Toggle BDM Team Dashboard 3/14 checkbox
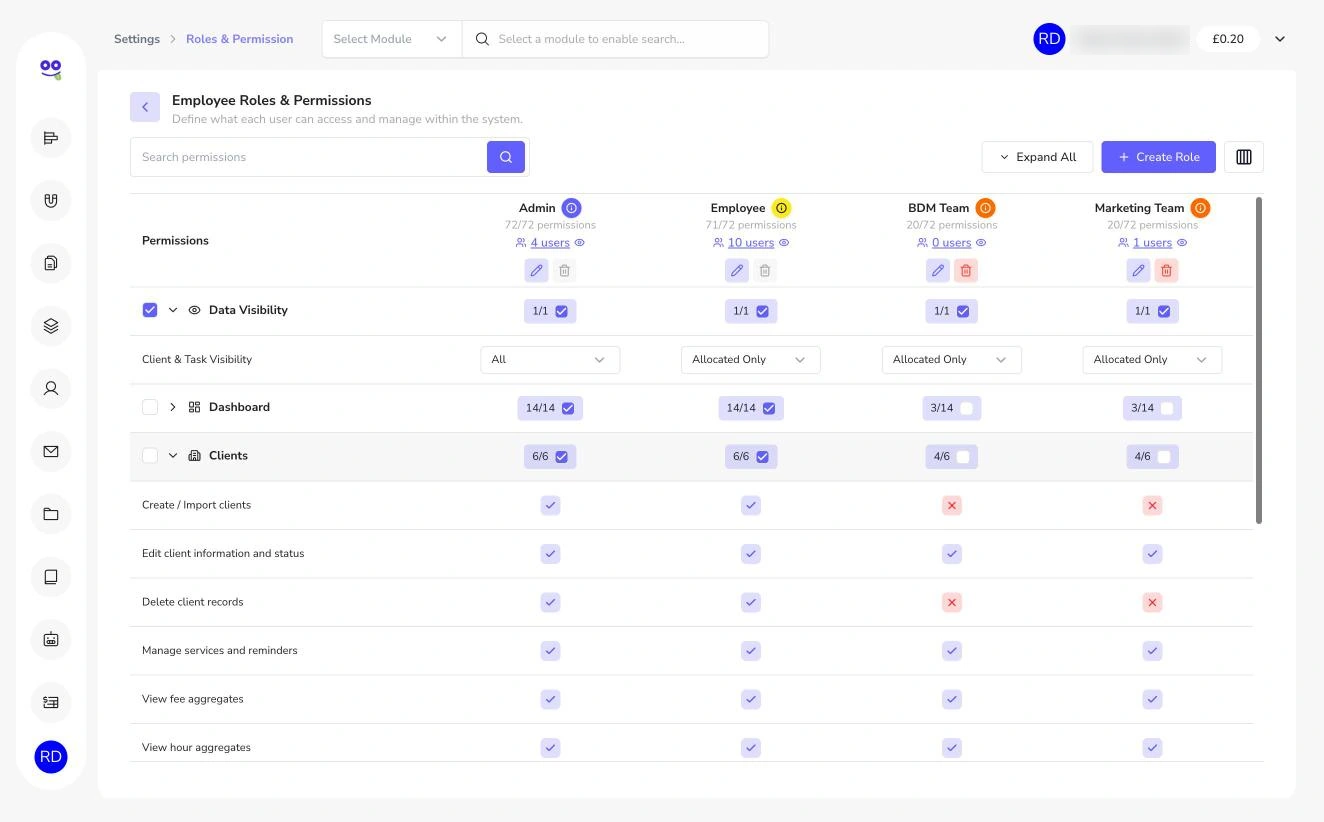 (x=966, y=408)
